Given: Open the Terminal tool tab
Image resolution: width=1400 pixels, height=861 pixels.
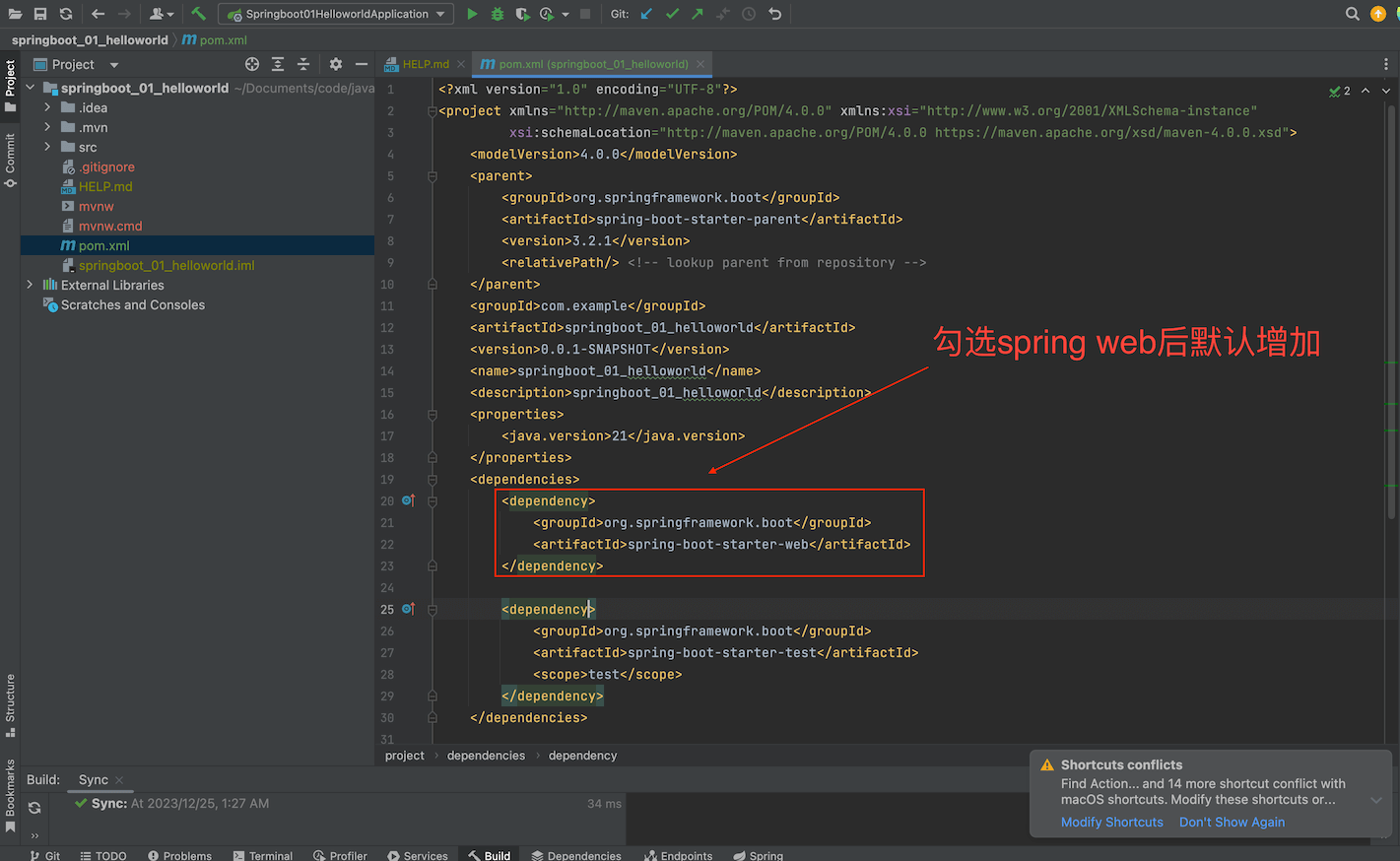Looking at the screenshot, I should (263, 855).
